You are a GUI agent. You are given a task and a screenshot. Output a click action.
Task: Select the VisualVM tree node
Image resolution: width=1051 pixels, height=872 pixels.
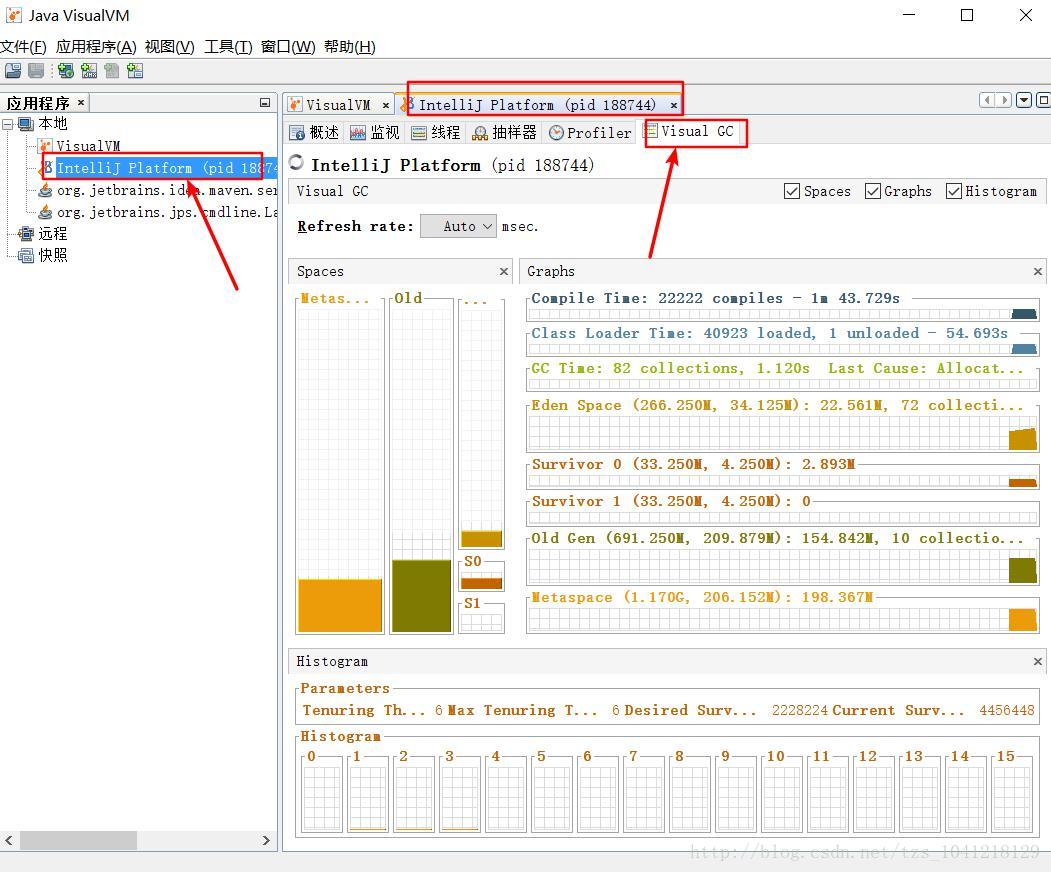88,146
